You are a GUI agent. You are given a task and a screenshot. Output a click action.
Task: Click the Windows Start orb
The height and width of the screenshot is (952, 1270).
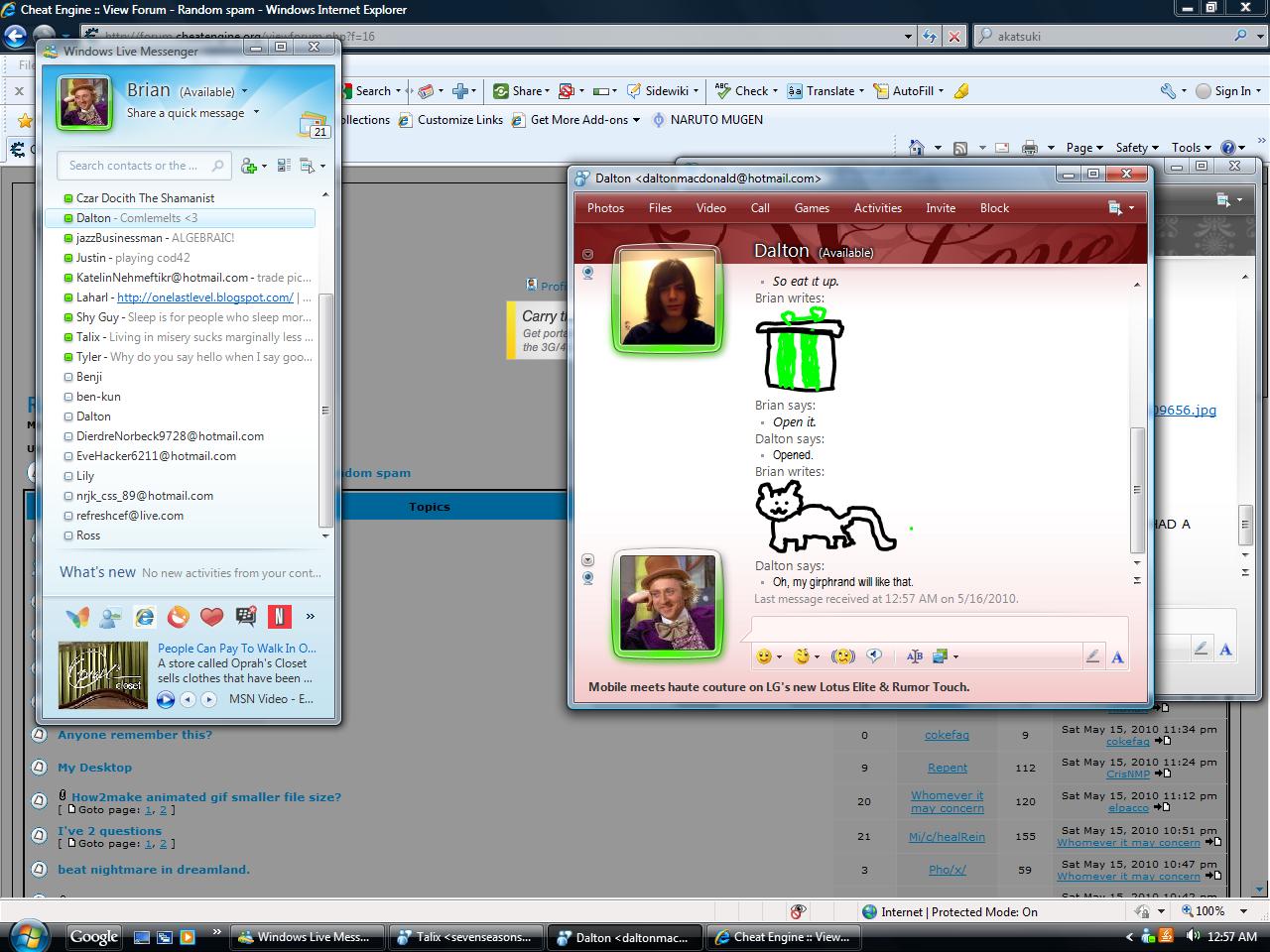28,935
